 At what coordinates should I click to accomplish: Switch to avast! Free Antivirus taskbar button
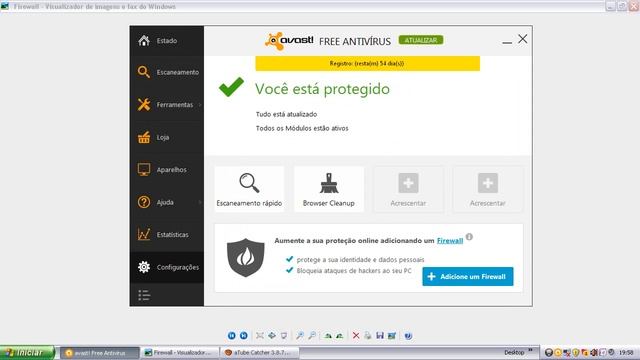tap(100, 353)
